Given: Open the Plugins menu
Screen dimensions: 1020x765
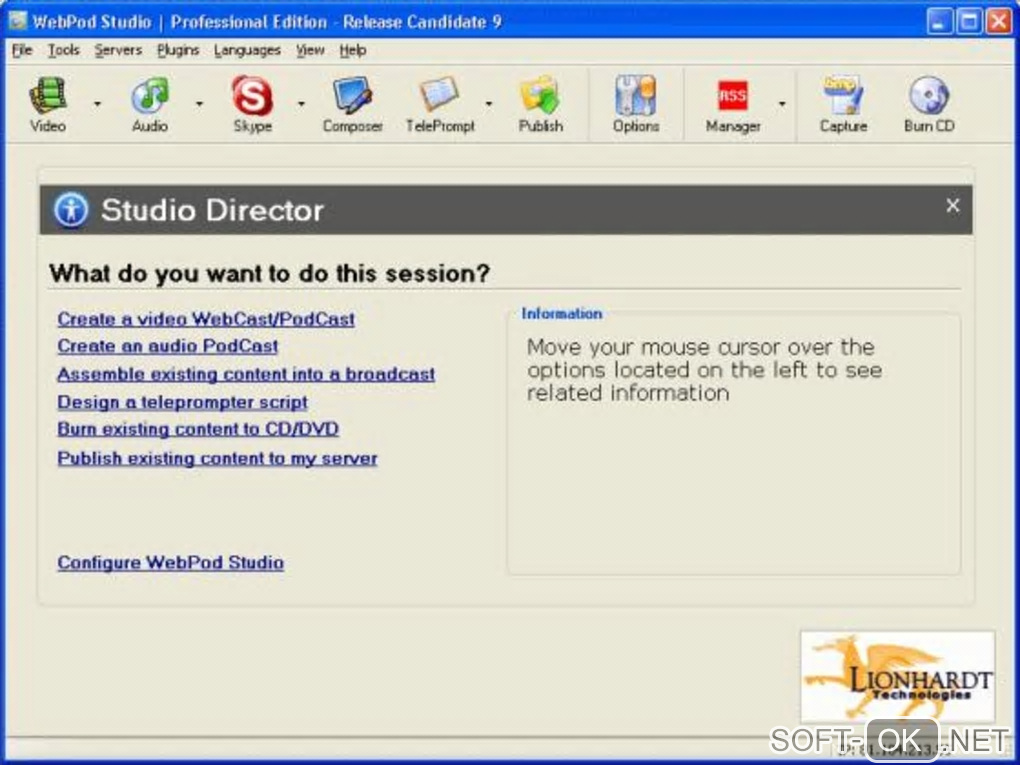Looking at the screenshot, I should pyautogui.click(x=178, y=50).
